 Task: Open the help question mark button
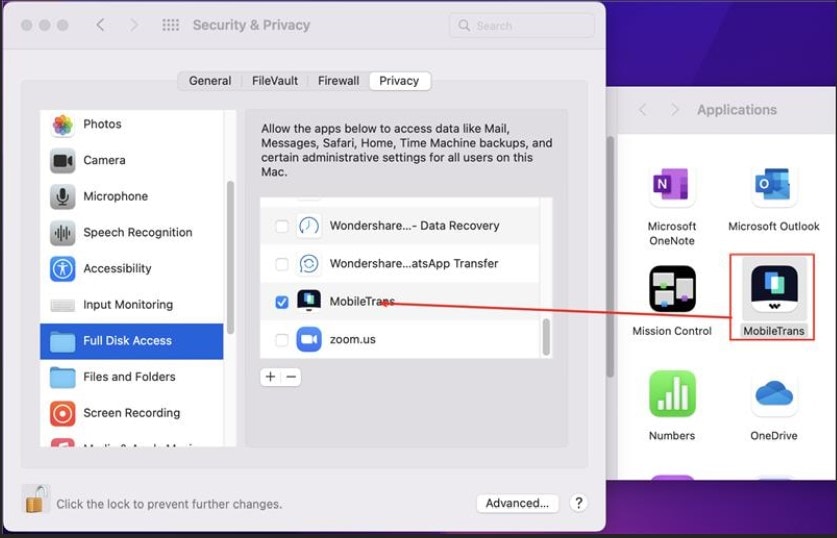[579, 503]
